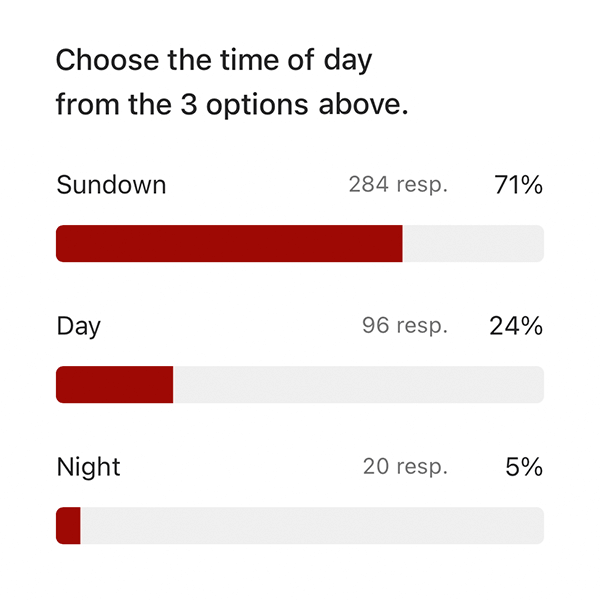The height and width of the screenshot is (600, 600).
Task: Click the 5% result for Night
Action: click(x=524, y=467)
